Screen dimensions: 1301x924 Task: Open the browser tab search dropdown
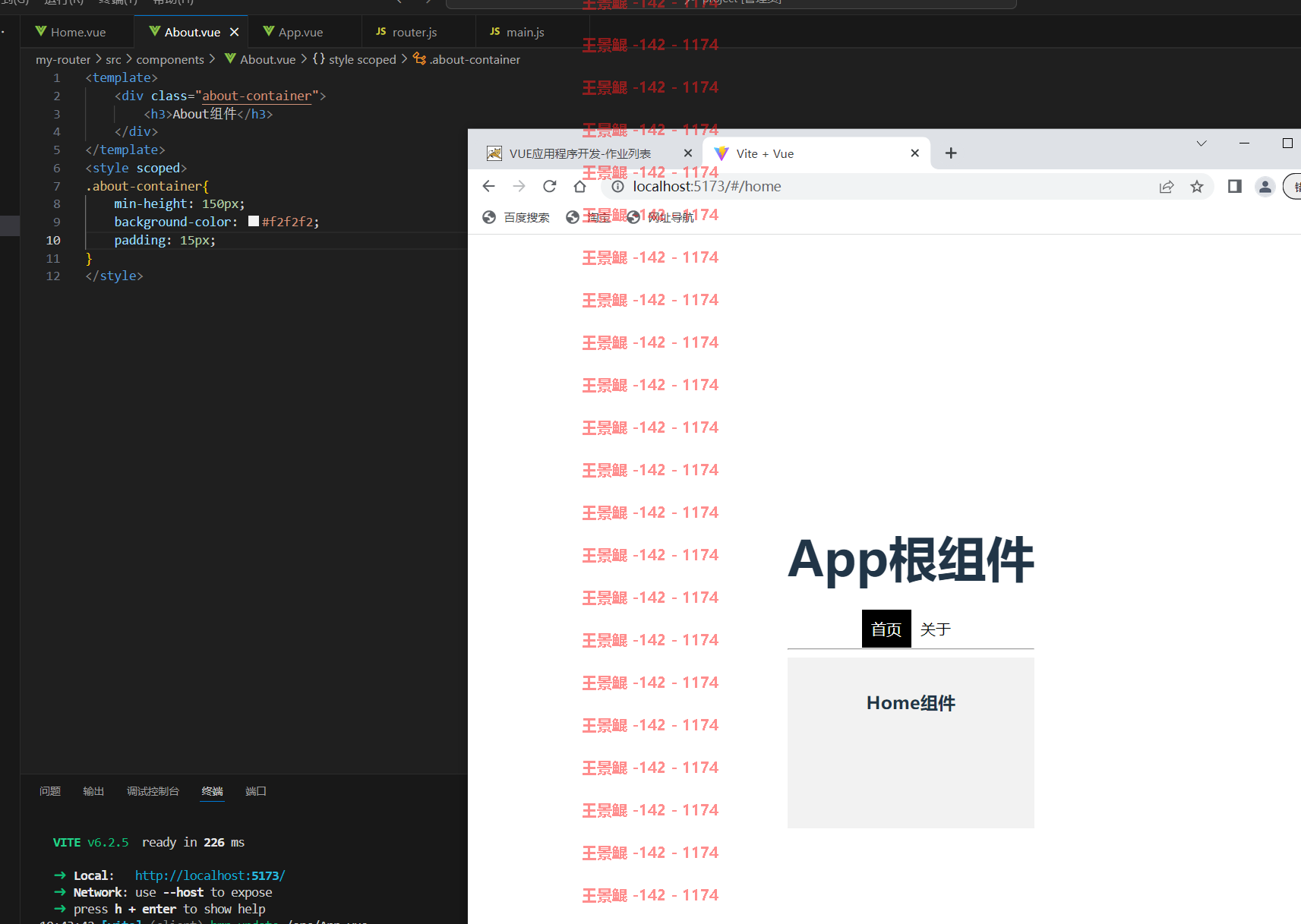tap(1202, 143)
